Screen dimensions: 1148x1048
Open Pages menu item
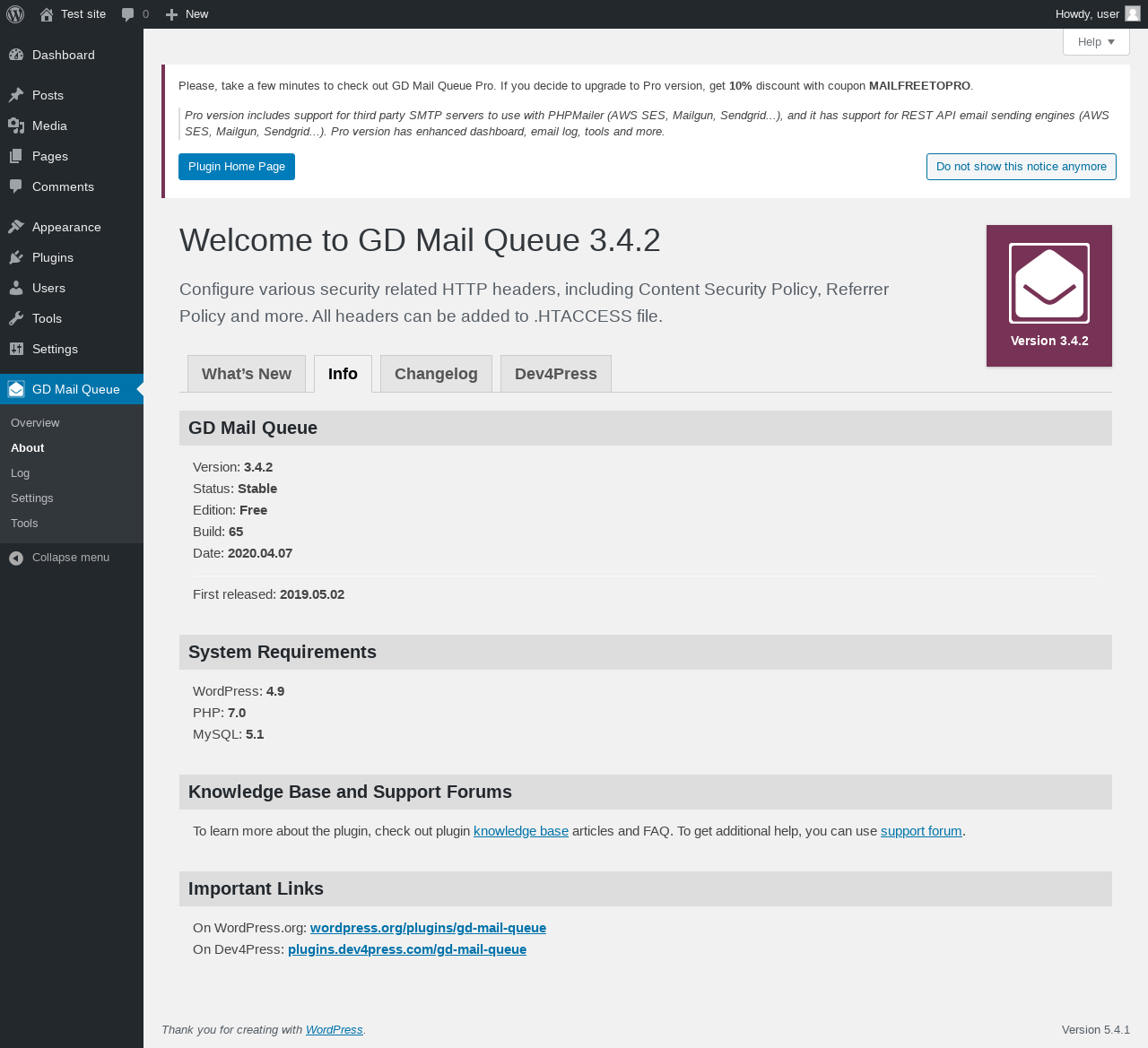click(72, 156)
